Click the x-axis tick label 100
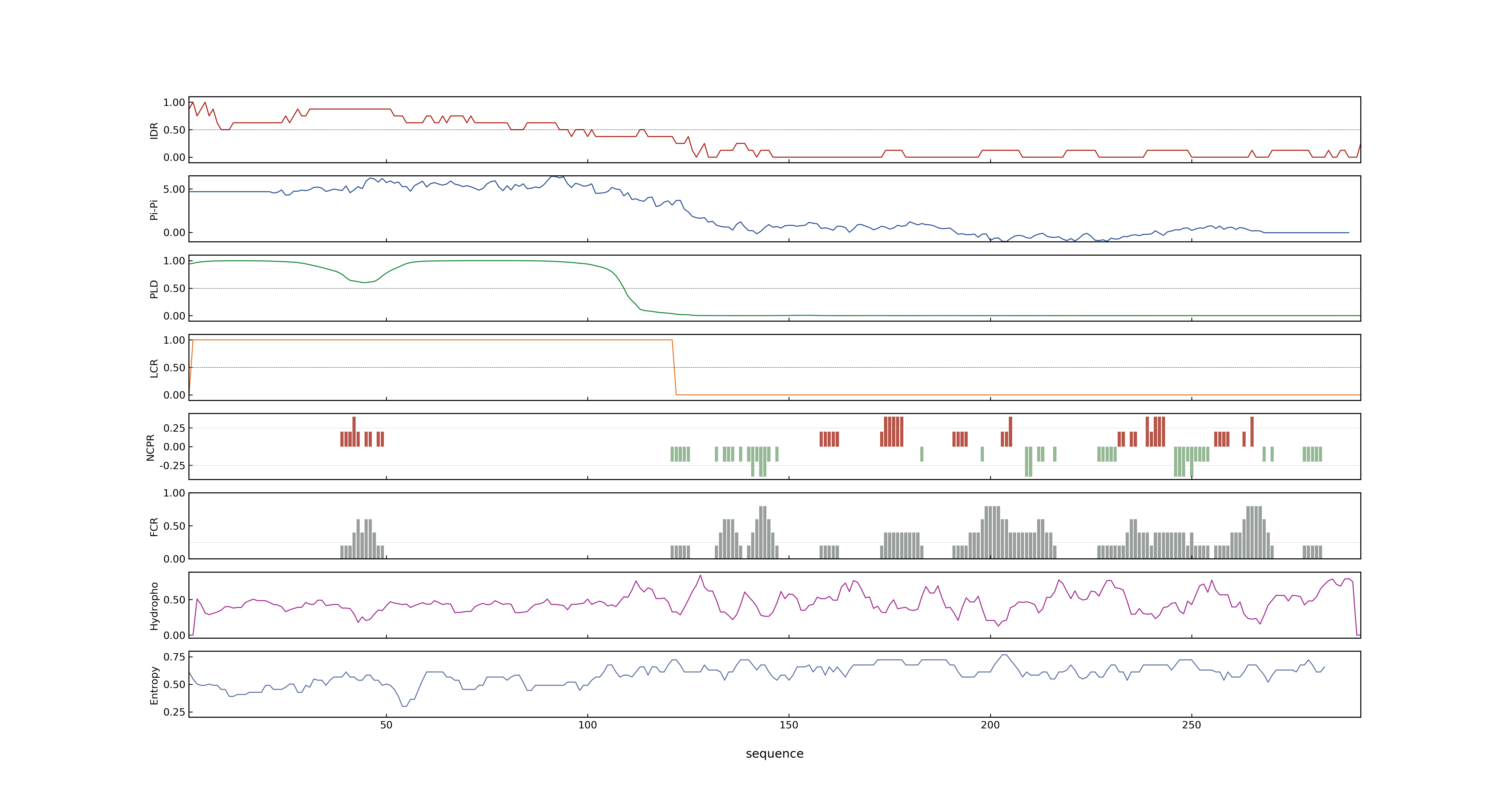 (588, 725)
